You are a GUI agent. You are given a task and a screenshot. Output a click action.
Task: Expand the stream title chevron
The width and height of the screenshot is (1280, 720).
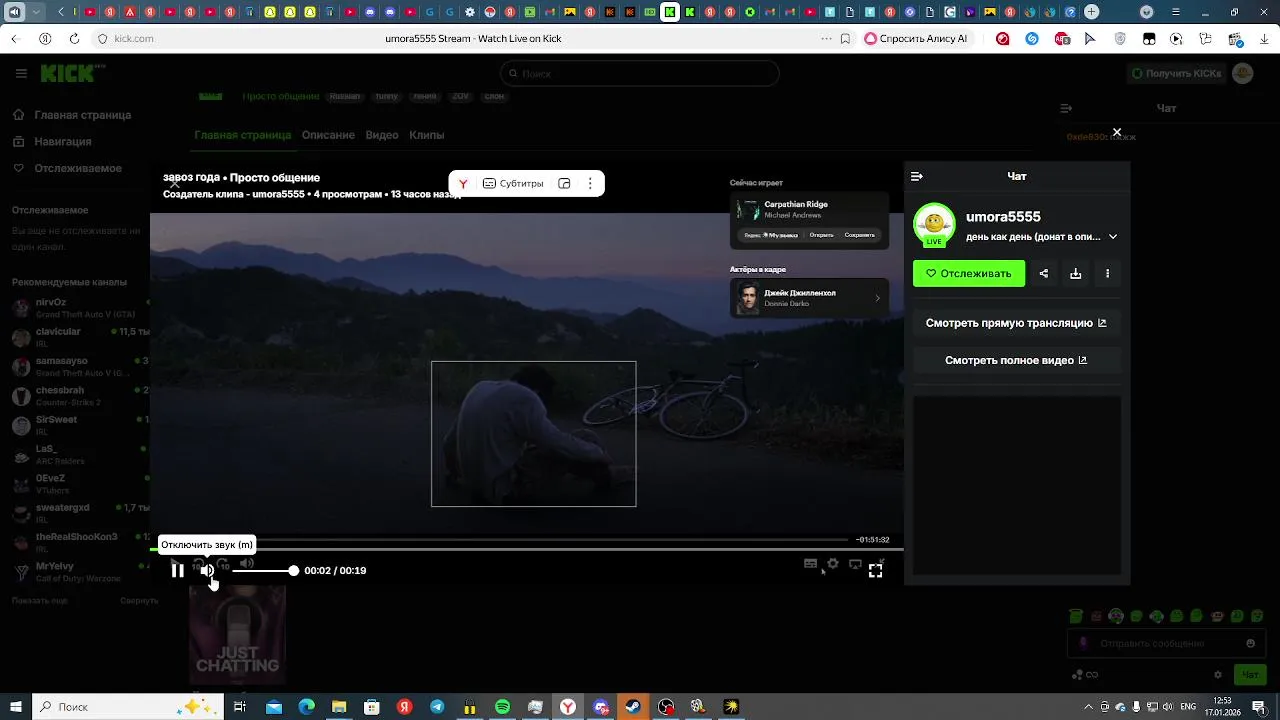tap(1113, 237)
